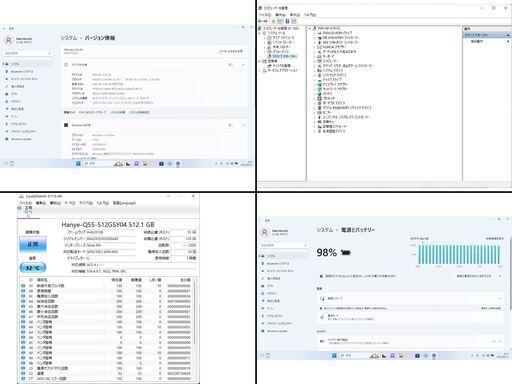Click the キーボード device category icon
This screenshot has height=384, width=512.
click(x=319, y=56)
